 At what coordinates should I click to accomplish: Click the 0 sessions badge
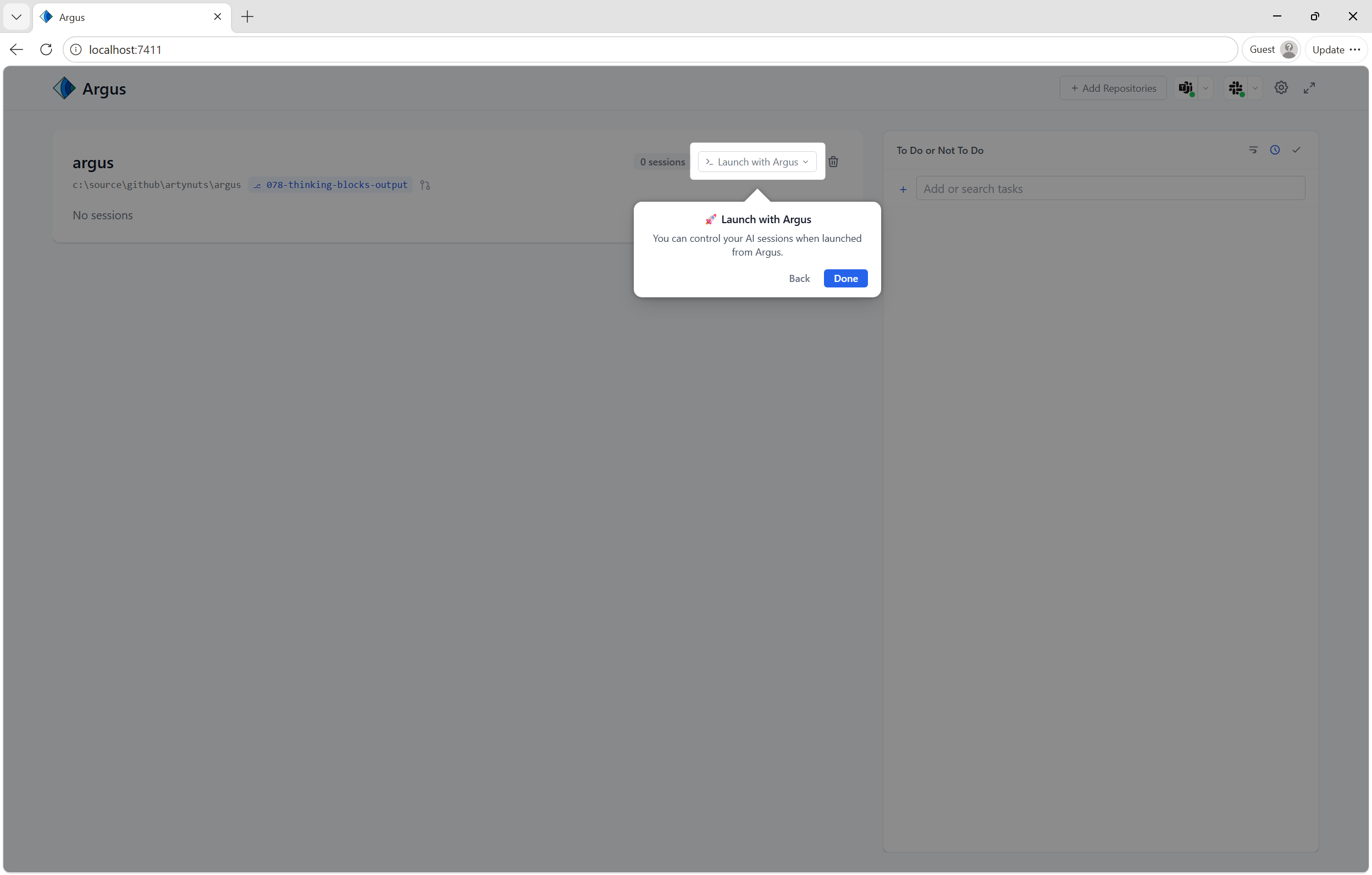coord(662,162)
